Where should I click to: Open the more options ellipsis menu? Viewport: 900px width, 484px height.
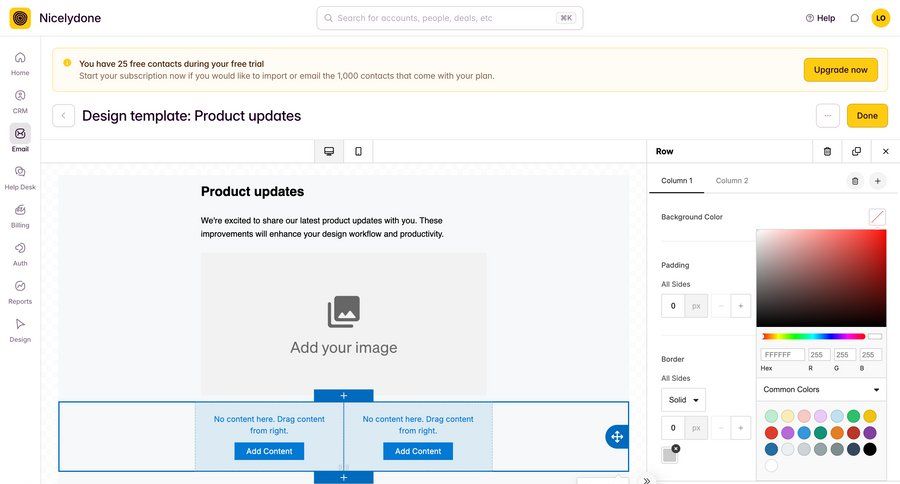(x=827, y=115)
